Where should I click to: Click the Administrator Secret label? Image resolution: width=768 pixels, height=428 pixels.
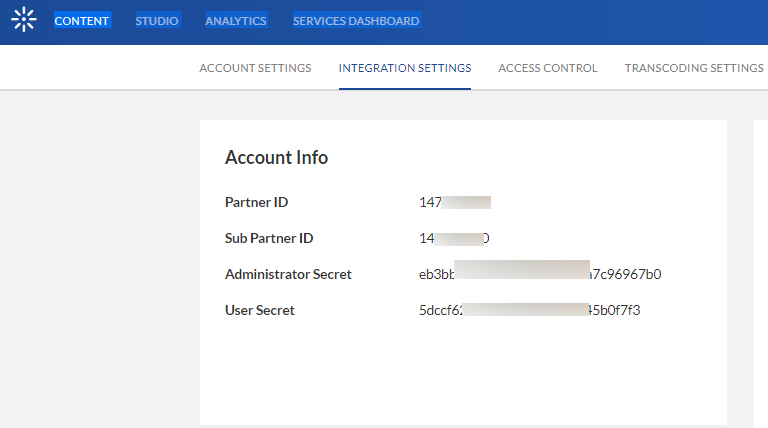click(288, 274)
